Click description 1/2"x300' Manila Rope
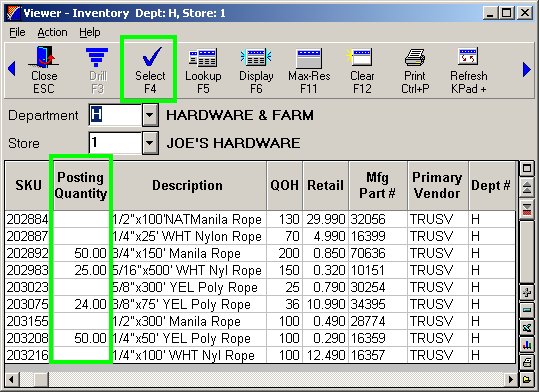 (177, 321)
